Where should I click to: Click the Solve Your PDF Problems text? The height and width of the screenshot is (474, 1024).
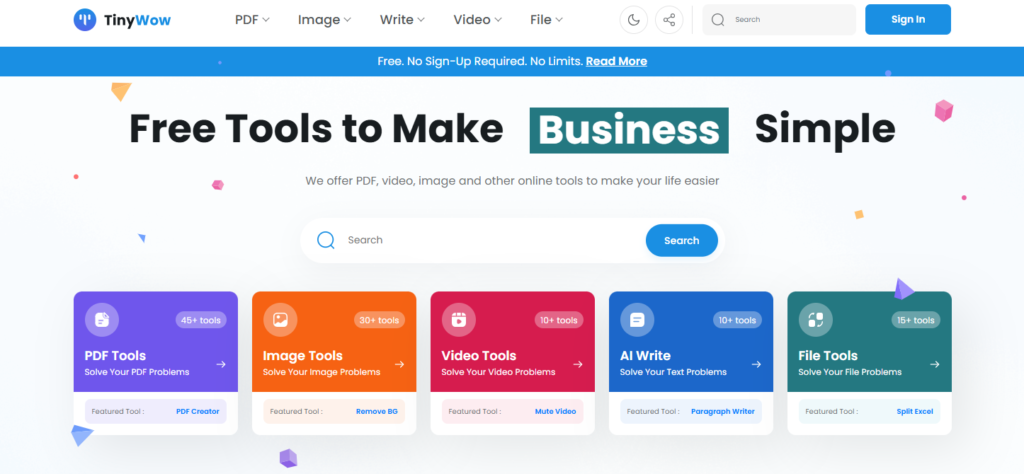coord(136,372)
